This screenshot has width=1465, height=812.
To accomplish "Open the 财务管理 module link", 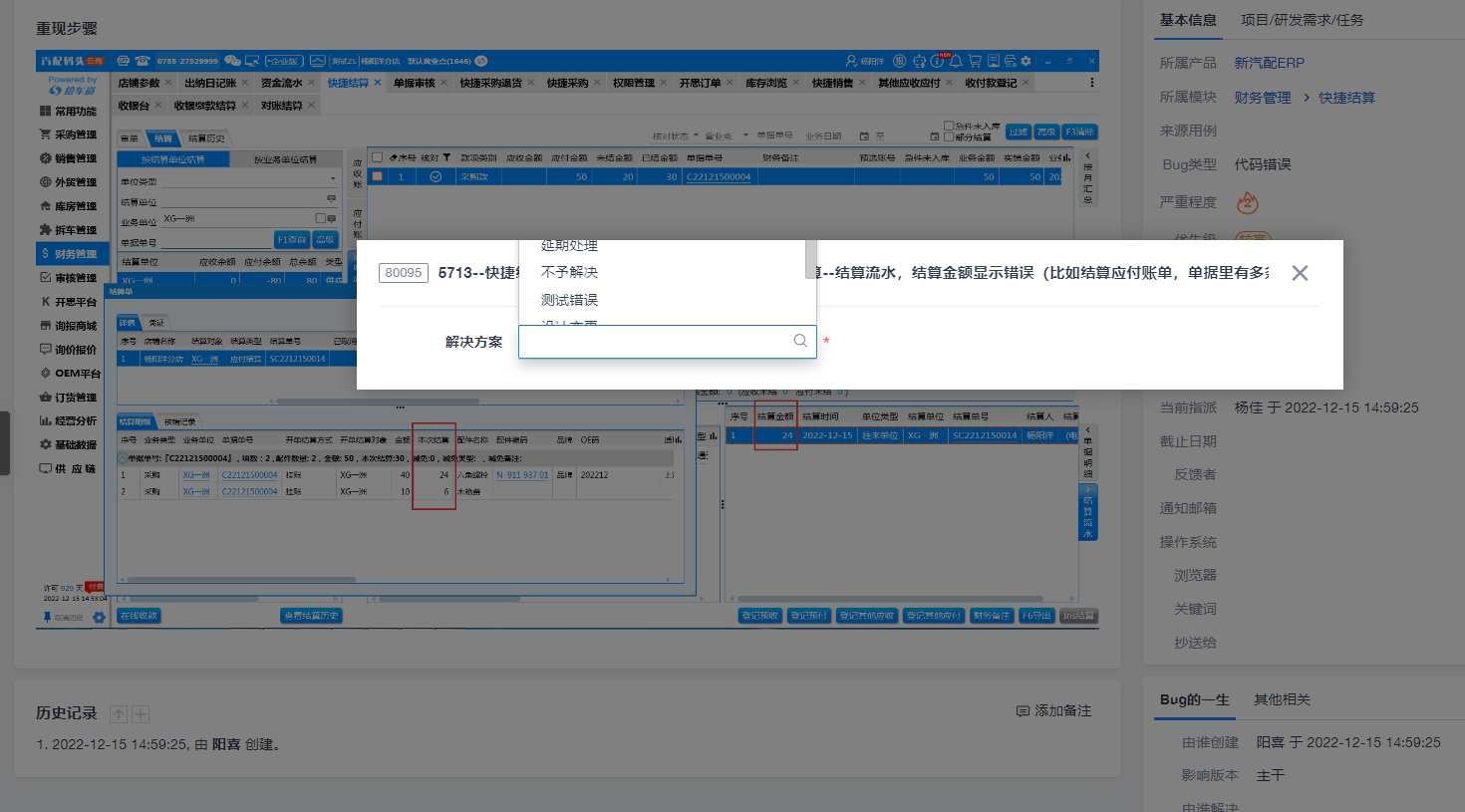I will [x=1262, y=98].
